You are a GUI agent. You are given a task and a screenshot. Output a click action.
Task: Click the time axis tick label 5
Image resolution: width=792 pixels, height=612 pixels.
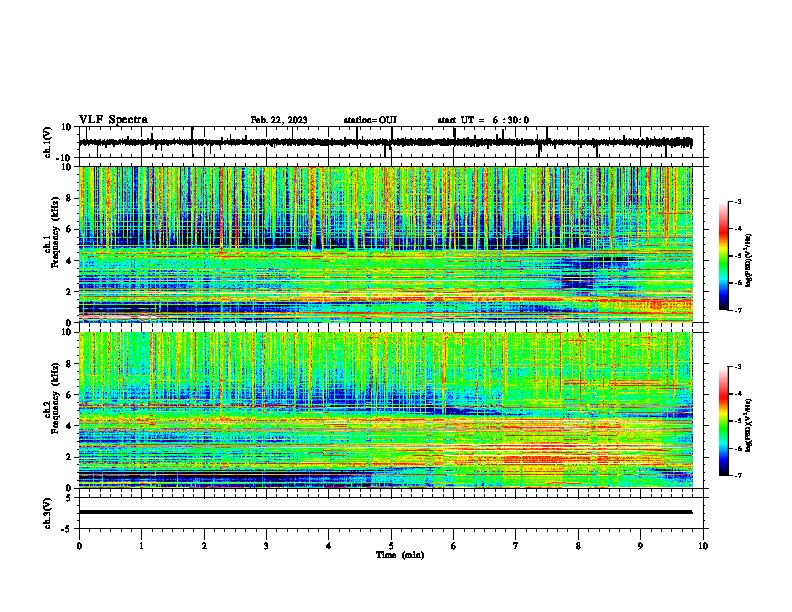[x=391, y=546]
